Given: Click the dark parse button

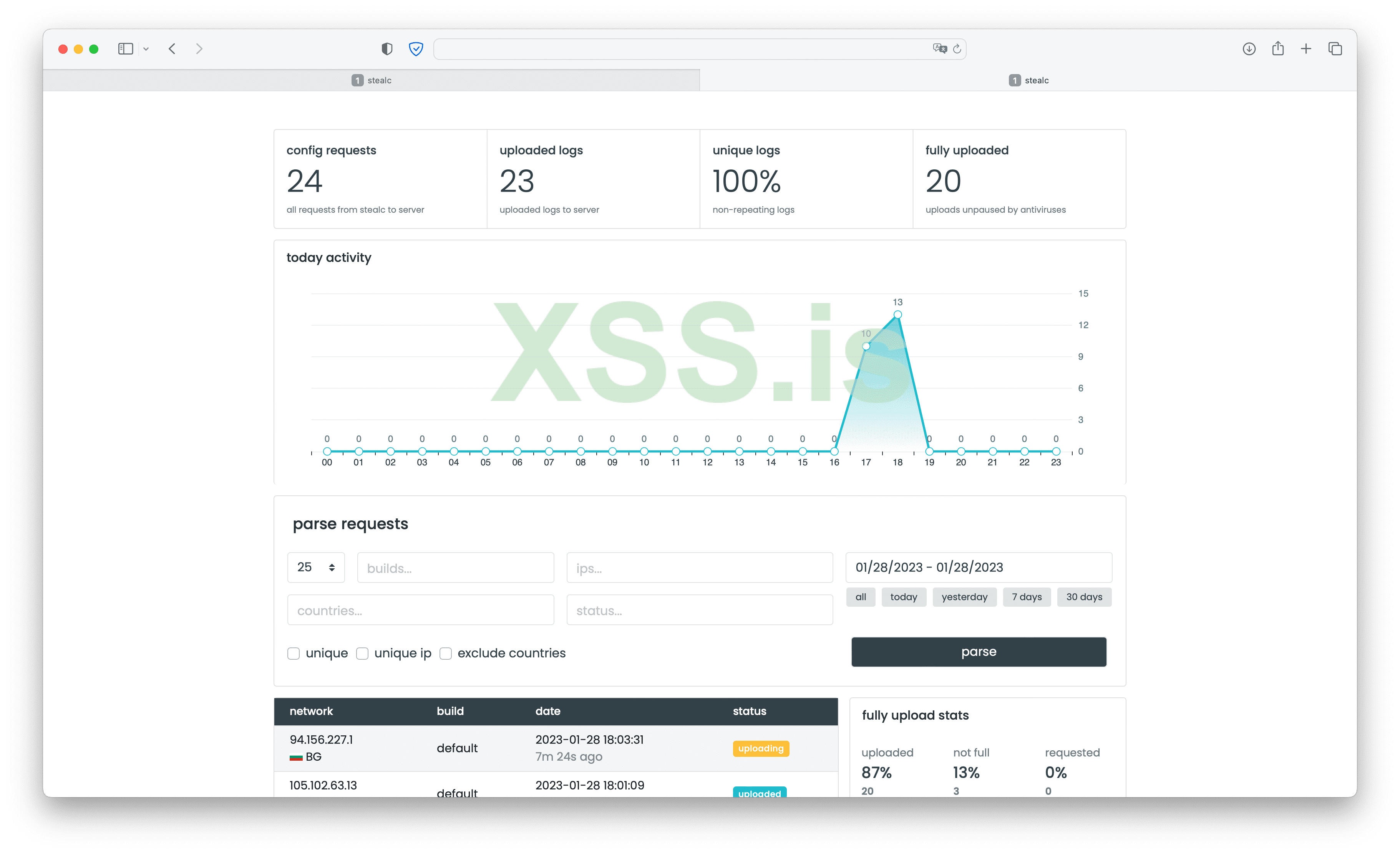Looking at the screenshot, I should click(979, 652).
